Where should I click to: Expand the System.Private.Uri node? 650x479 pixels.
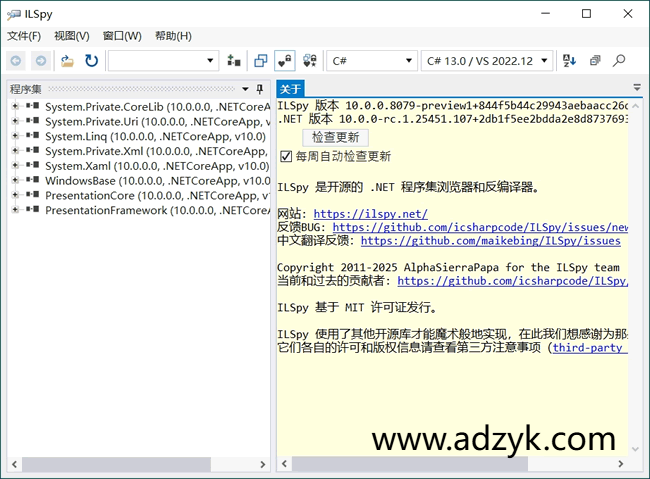[x=15, y=121]
